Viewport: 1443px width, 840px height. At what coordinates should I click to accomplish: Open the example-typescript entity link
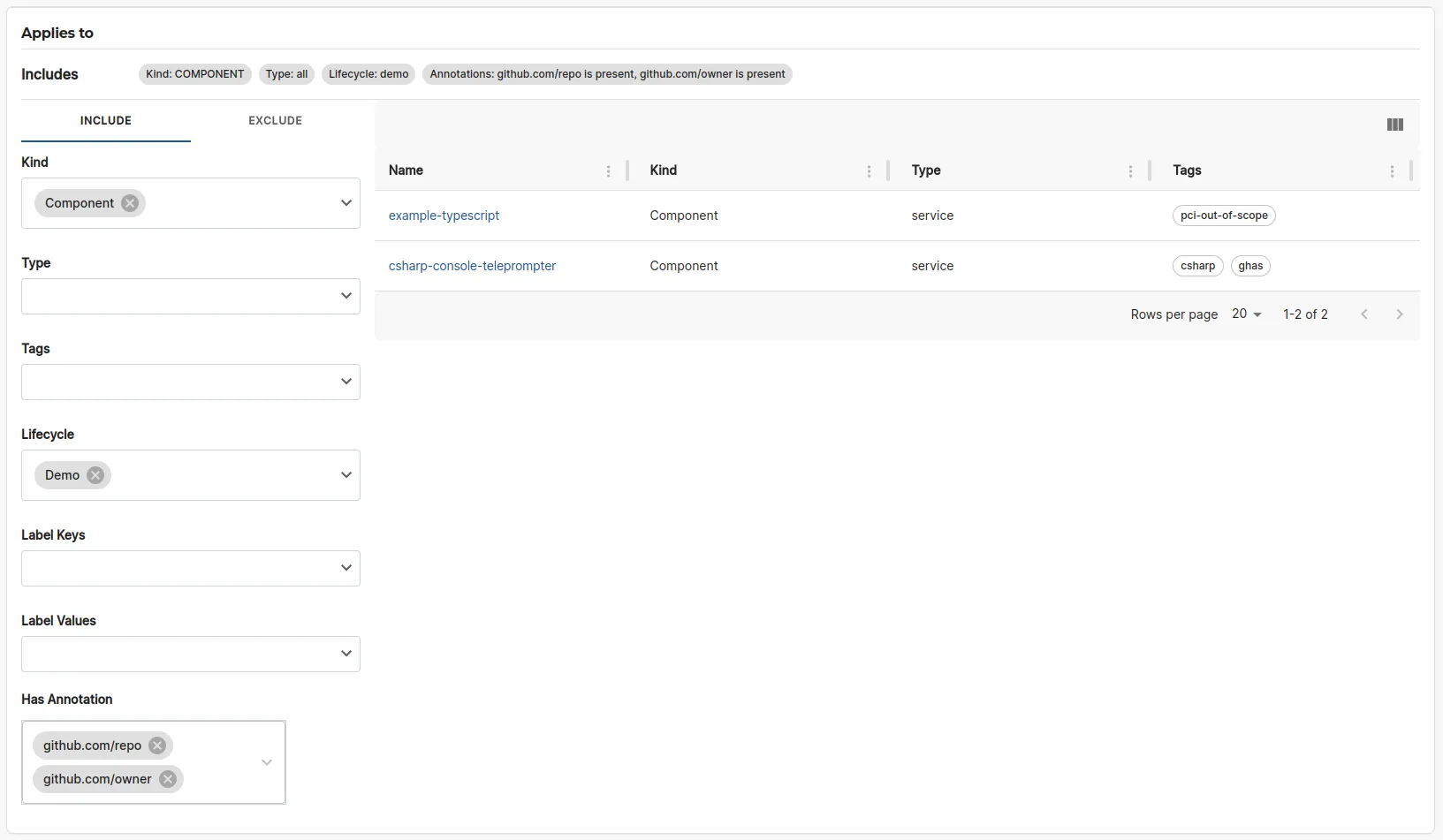coord(444,216)
